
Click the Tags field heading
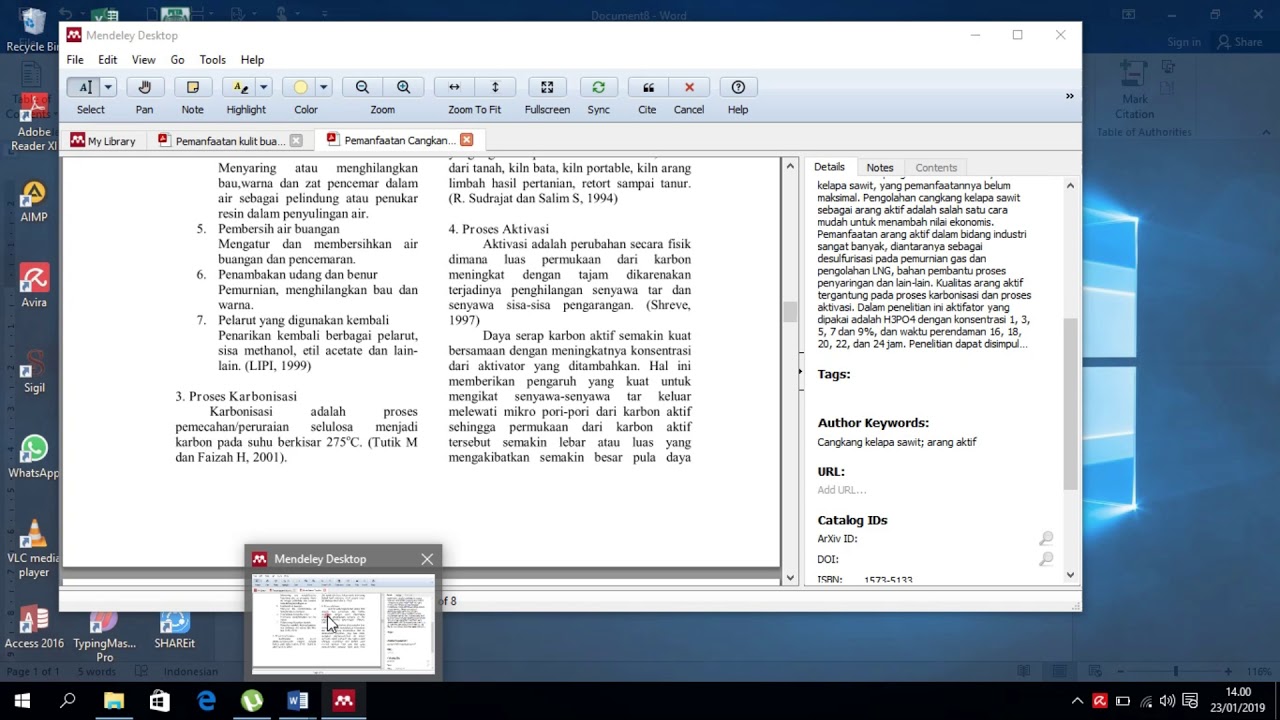pyautogui.click(x=834, y=374)
